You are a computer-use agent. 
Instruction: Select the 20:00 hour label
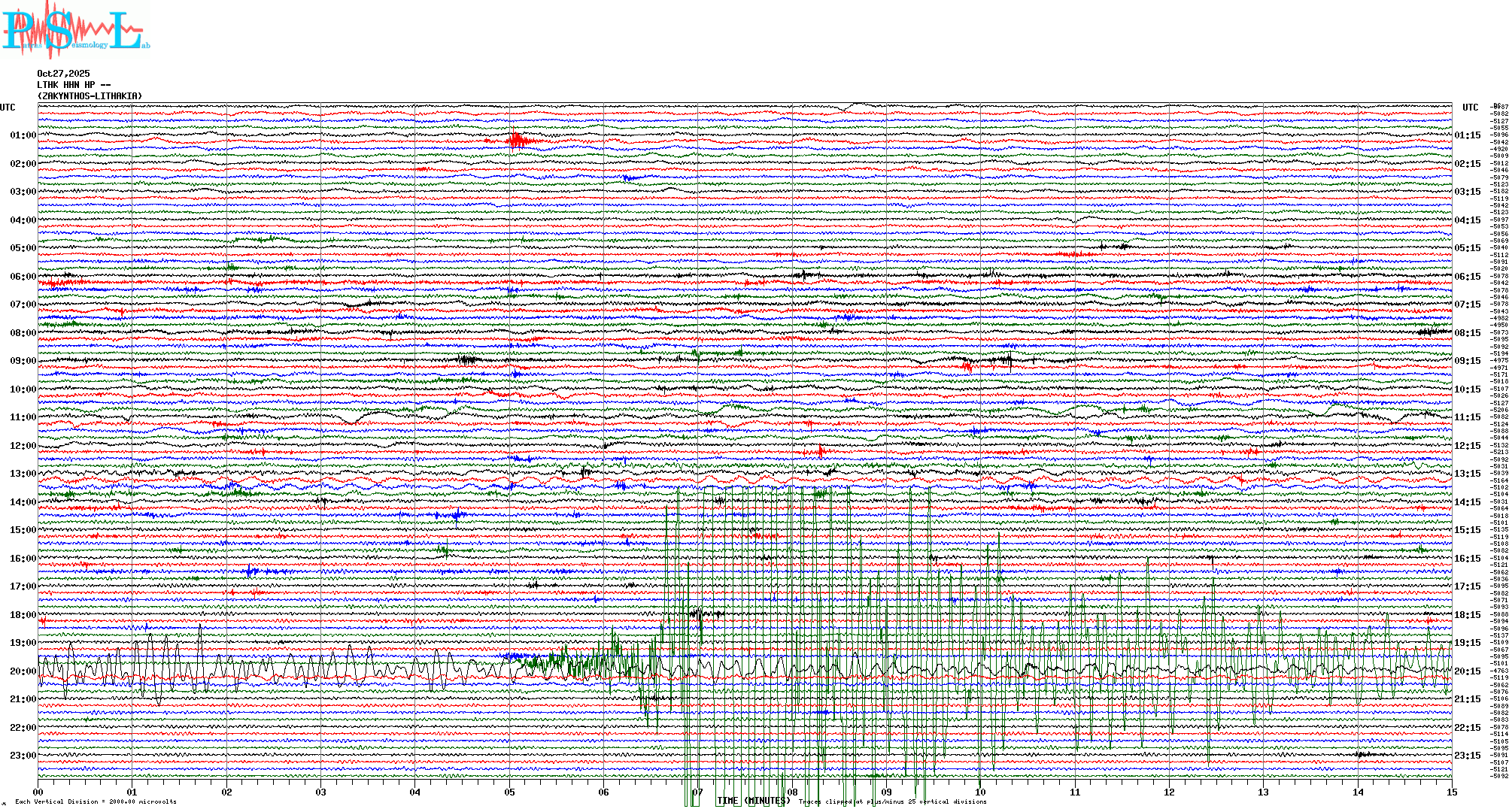tap(23, 671)
